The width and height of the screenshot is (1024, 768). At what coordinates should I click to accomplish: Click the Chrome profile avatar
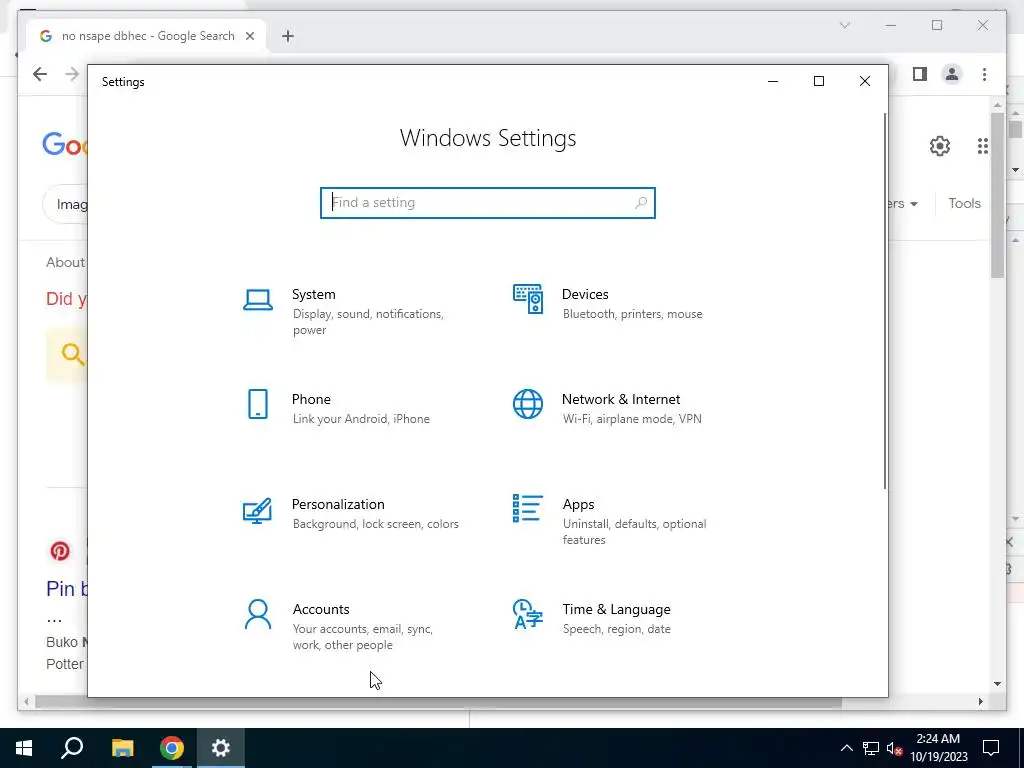(952, 74)
